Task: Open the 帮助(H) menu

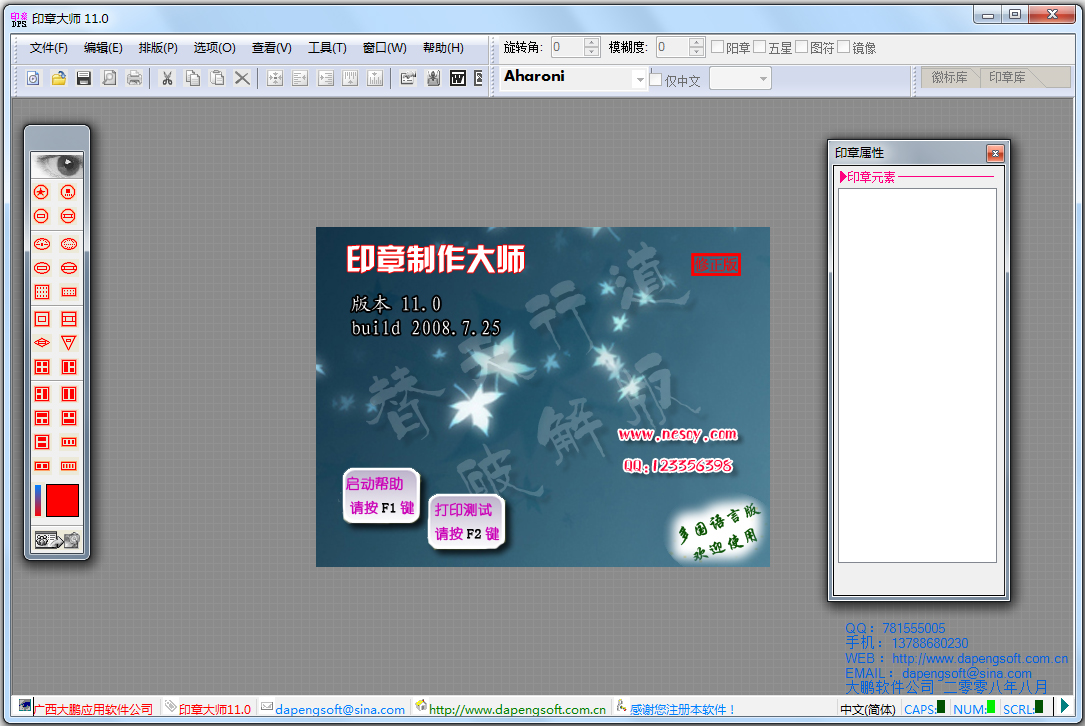Action: (x=443, y=48)
